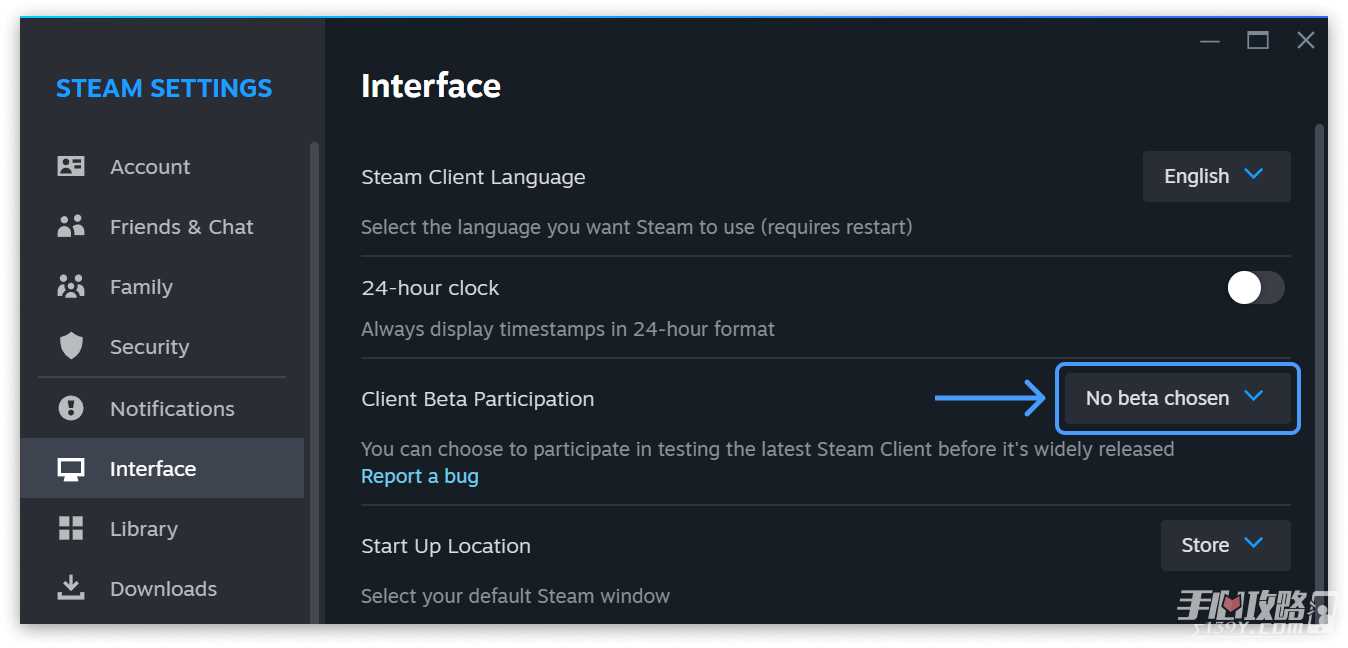Open the Store start up location dropdown

click(x=1225, y=545)
